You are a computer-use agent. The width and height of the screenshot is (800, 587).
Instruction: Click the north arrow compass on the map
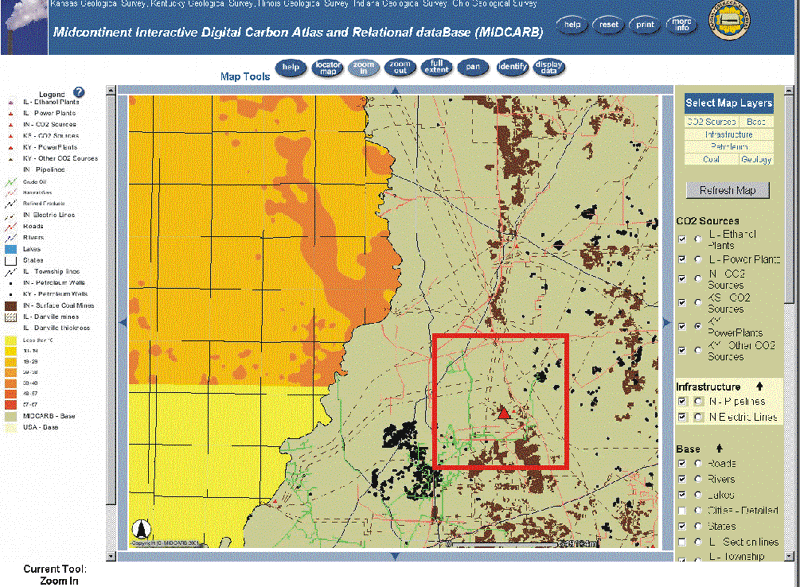(142, 528)
